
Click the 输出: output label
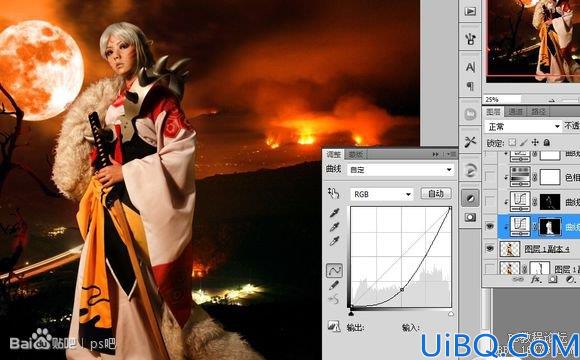355,327
